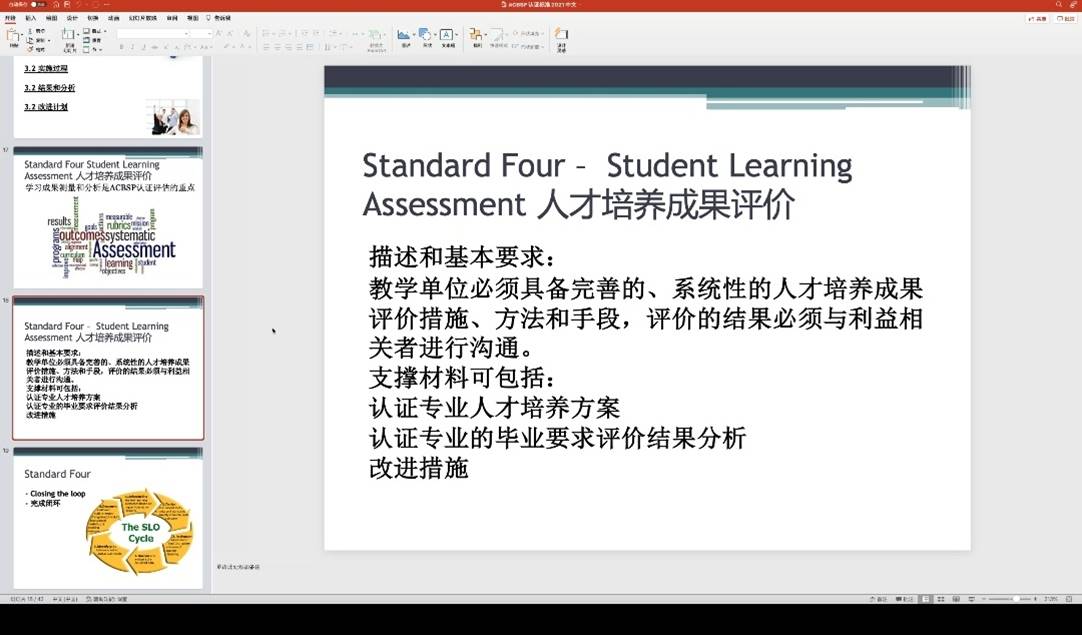This screenshot has height=635, width=1082.
Task: Click the Paste icon in ribbon
Action: pos(14,37)
